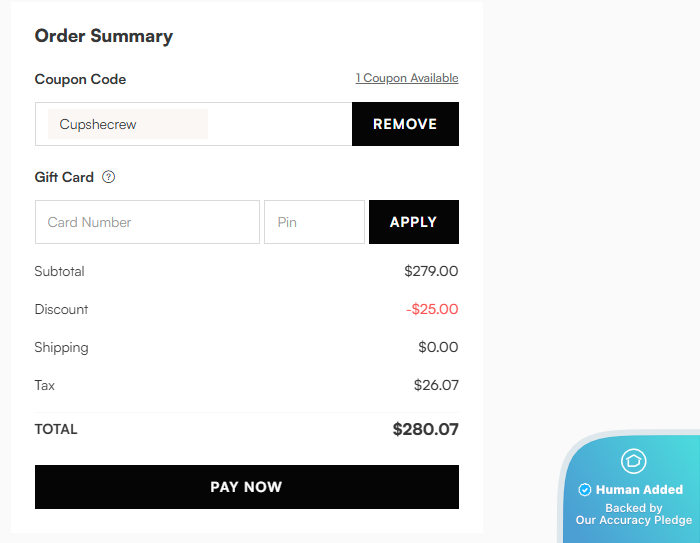Click the Gift Card label text
This screenshot has width=700, height=543.
coord(64,177)
